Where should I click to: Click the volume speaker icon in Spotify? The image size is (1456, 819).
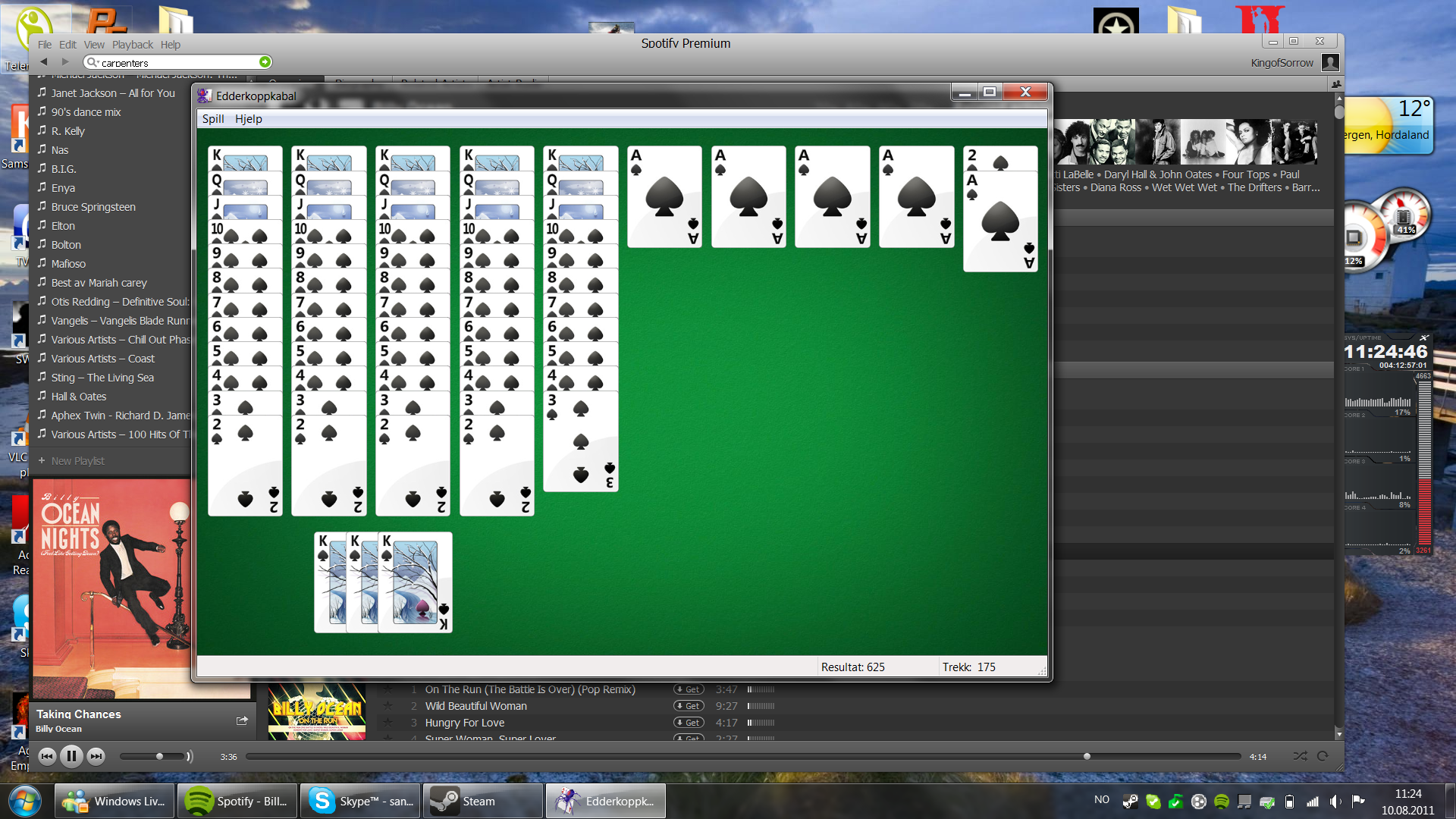190,756
